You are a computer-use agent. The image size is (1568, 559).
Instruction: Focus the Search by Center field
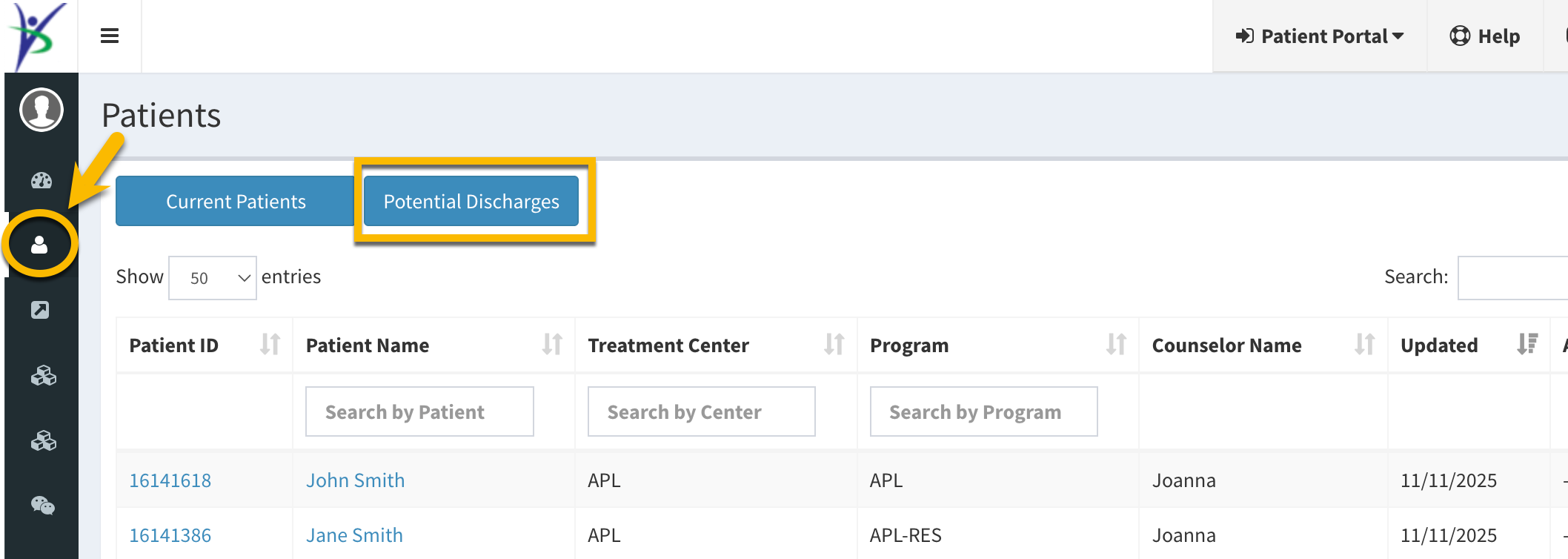pyautogui.click(x=701, y=411)
